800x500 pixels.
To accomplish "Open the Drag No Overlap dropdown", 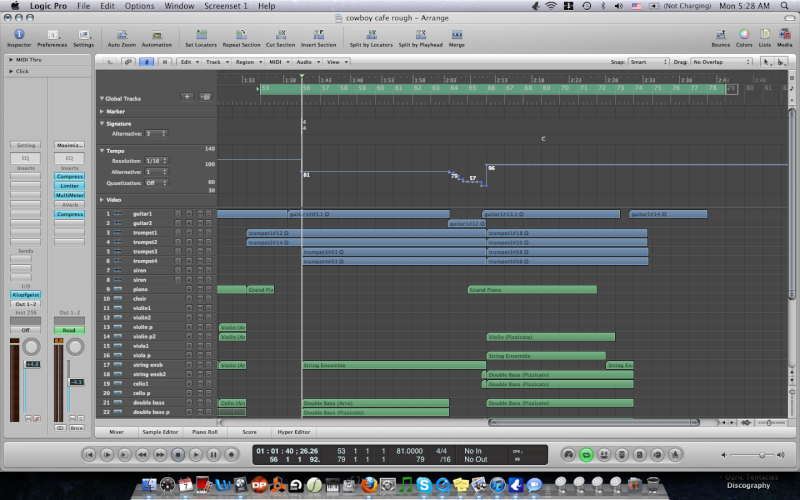I will [x=721, y=62].
